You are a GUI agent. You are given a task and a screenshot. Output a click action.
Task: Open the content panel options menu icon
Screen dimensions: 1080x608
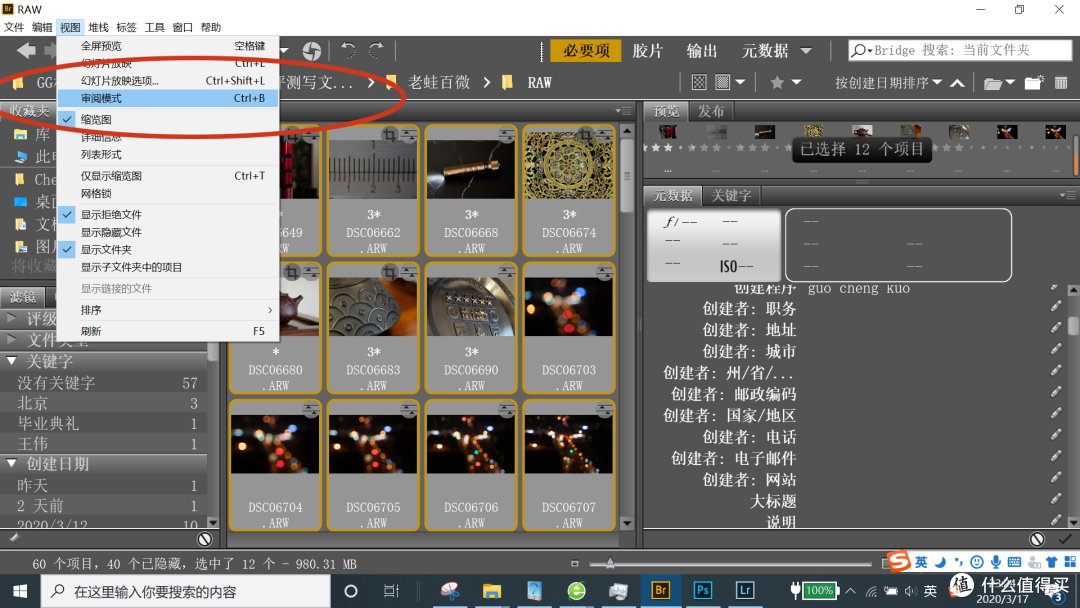(623, 111)
